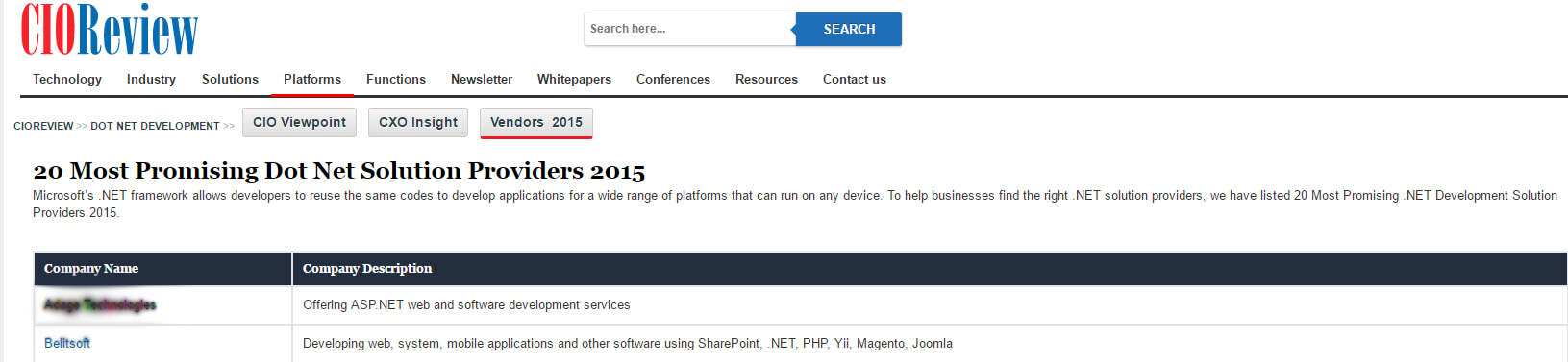
Task: Switch to the CXO Insight tab
Action: point(418,122)
